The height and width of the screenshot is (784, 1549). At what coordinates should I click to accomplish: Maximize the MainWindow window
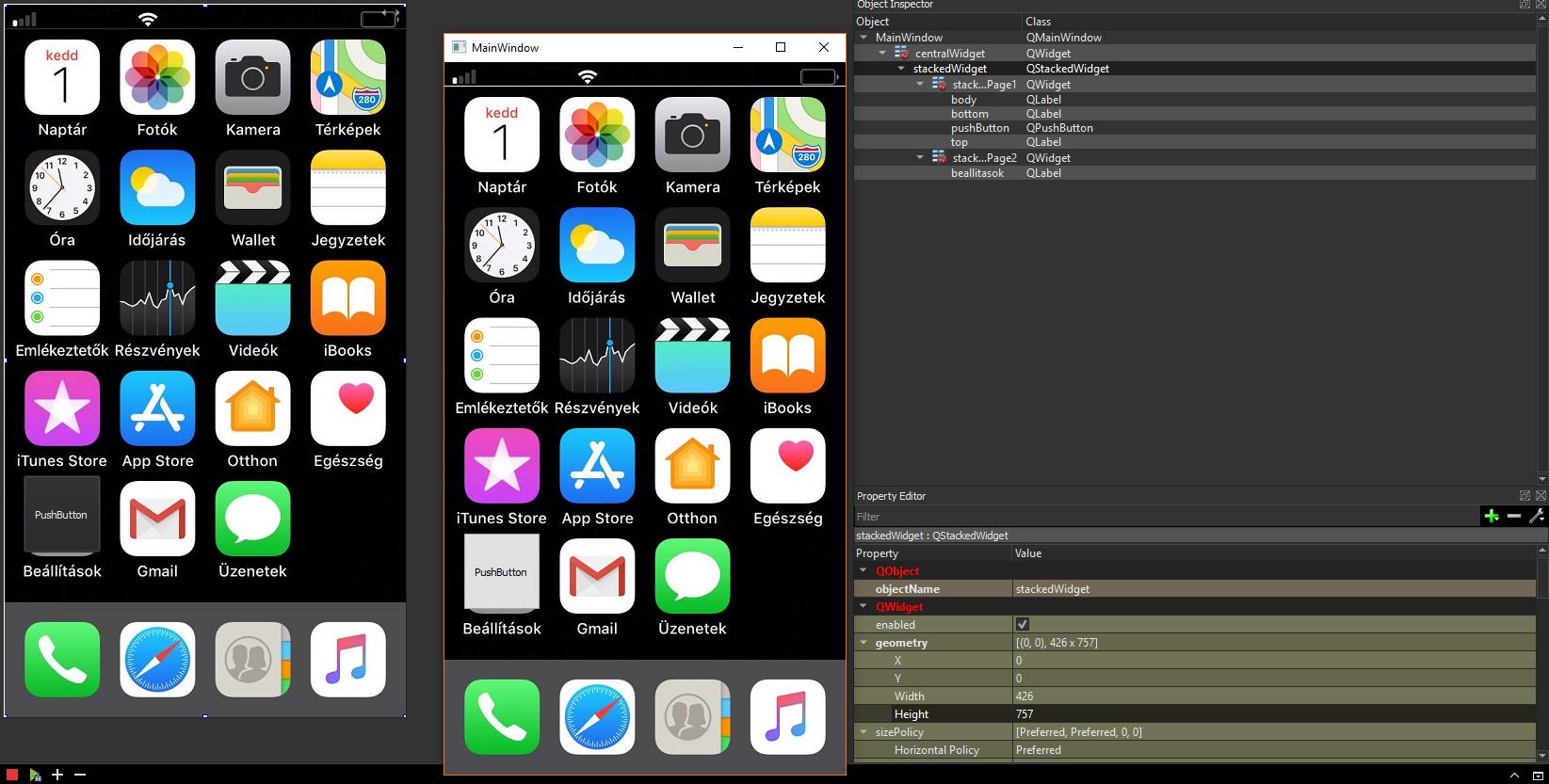tap(781, 47)
